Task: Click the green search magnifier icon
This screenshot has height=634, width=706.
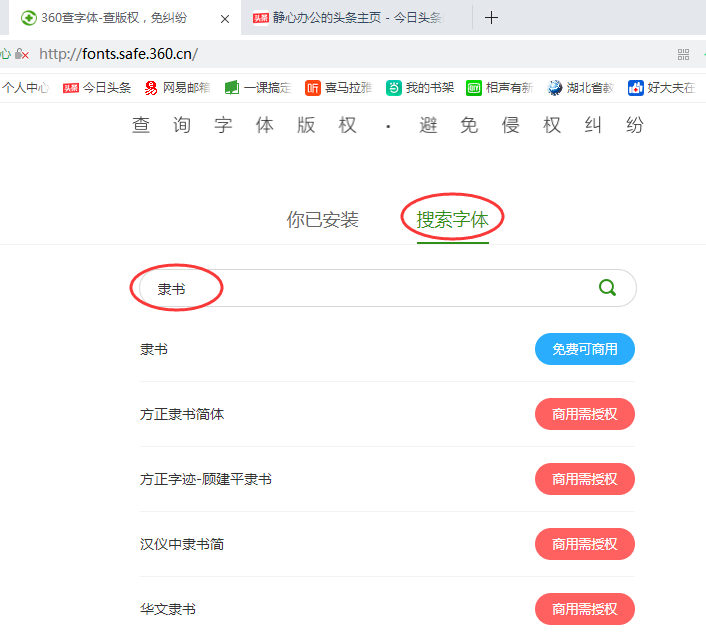Action: (607, 287)
